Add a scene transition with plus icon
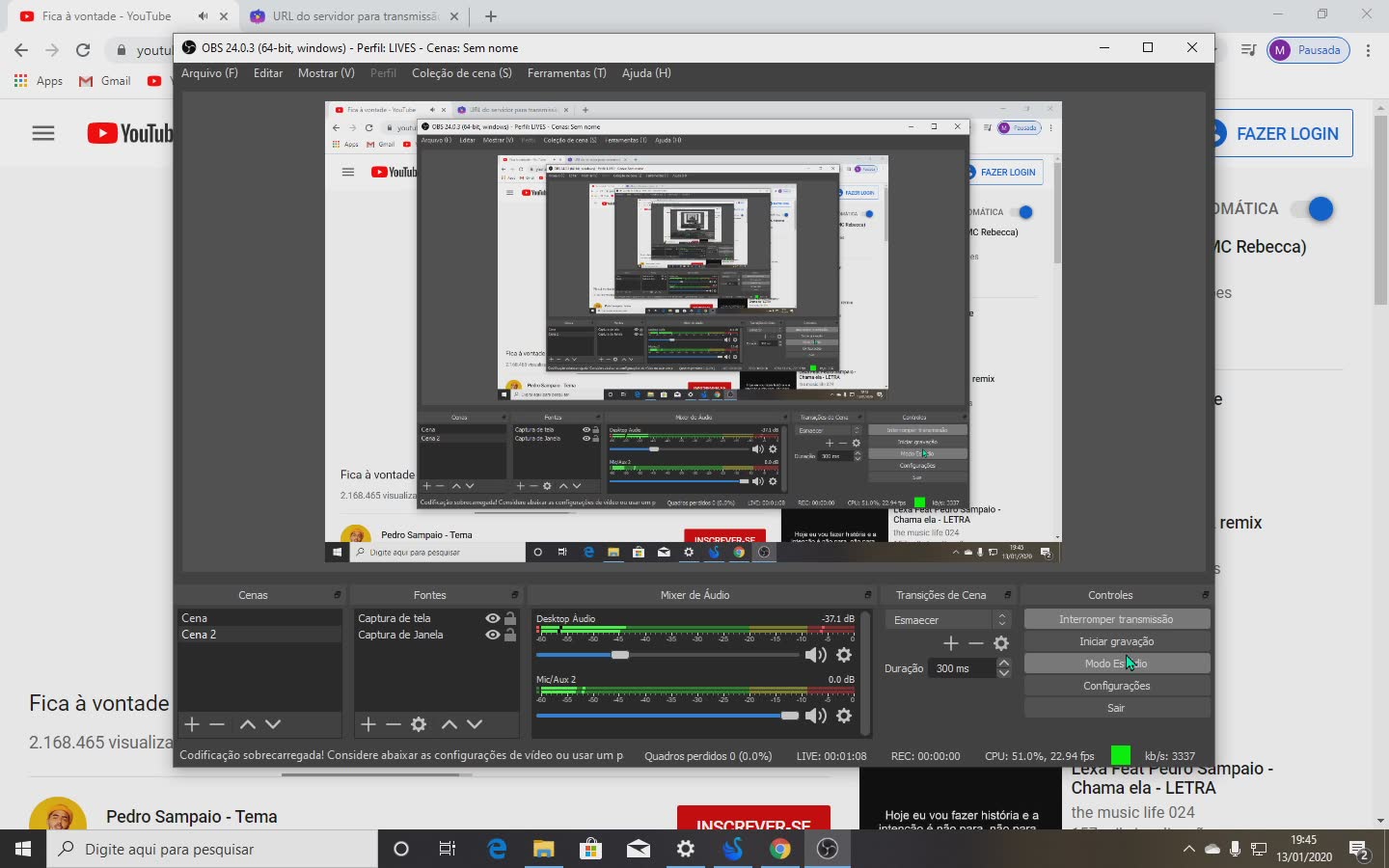 click(951, 643)
